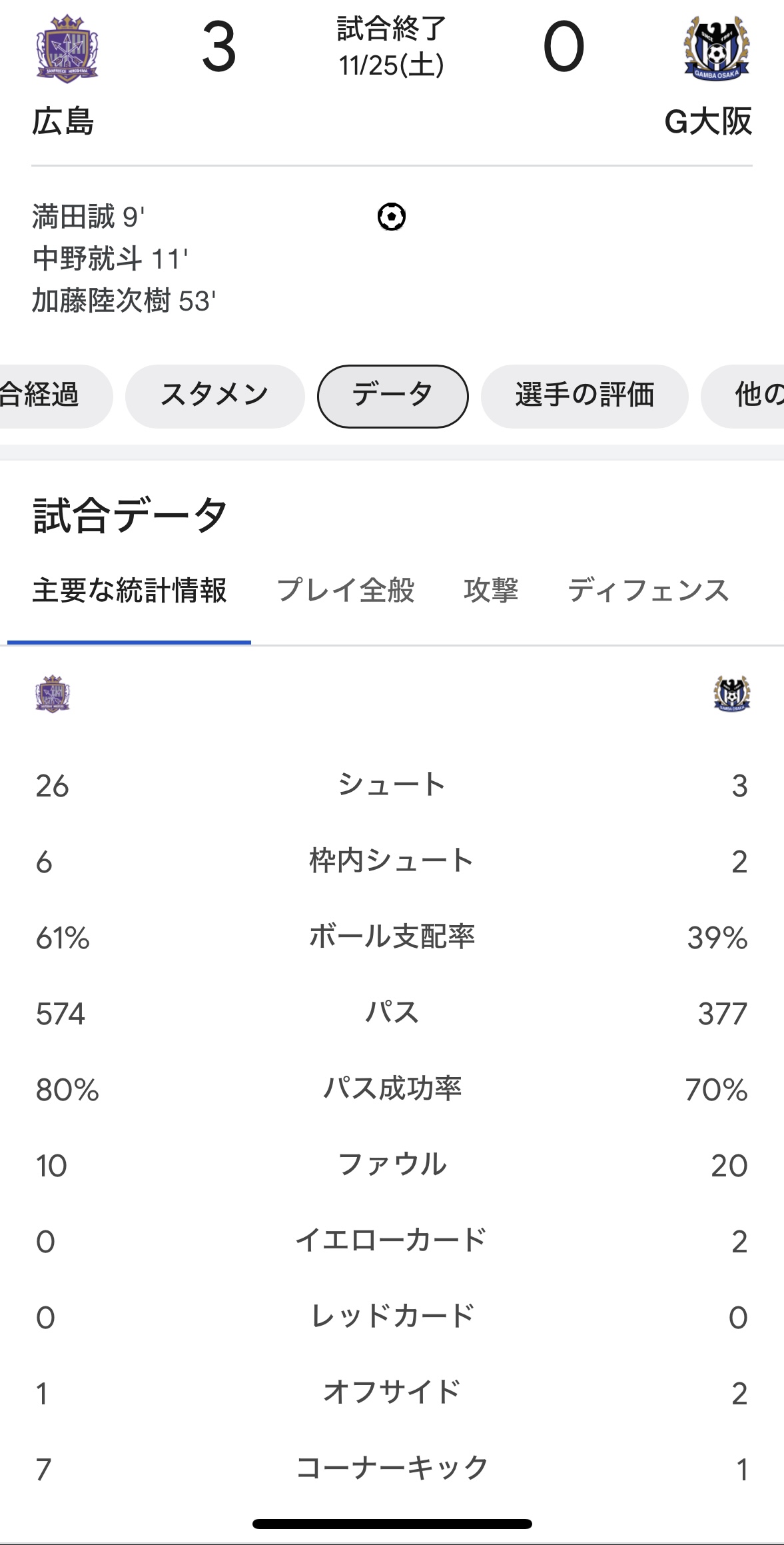
Task: Tap the Sanfrecce Hiroshima crest in header
Action: (x=67, y=49)
